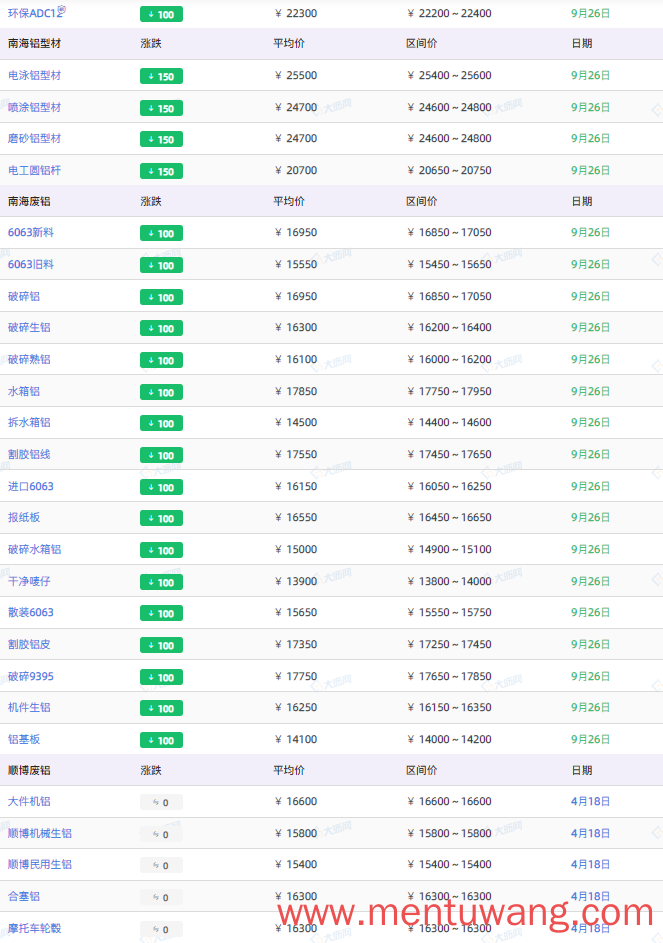Click the average price ¥ 25500

coord(295,76)
